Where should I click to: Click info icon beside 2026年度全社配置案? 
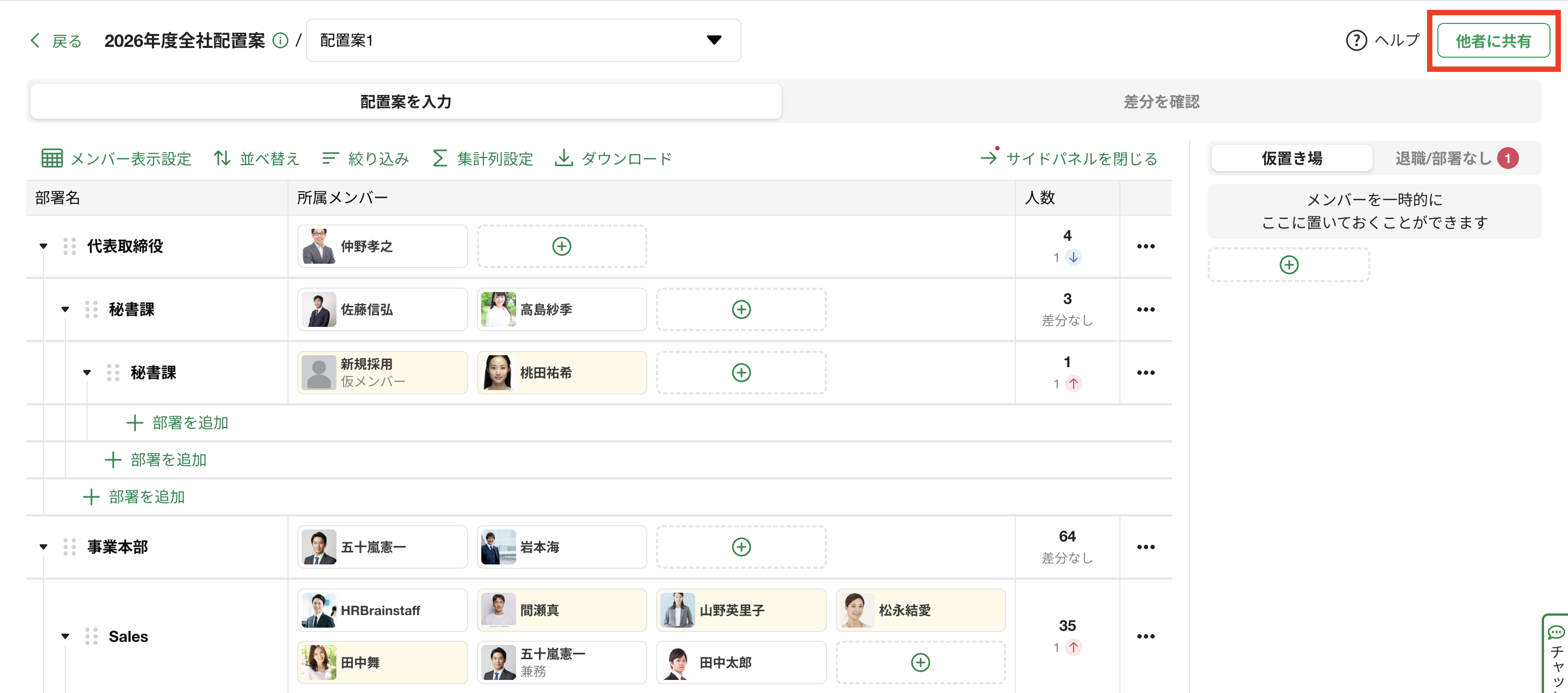click(x=280, y=41)
